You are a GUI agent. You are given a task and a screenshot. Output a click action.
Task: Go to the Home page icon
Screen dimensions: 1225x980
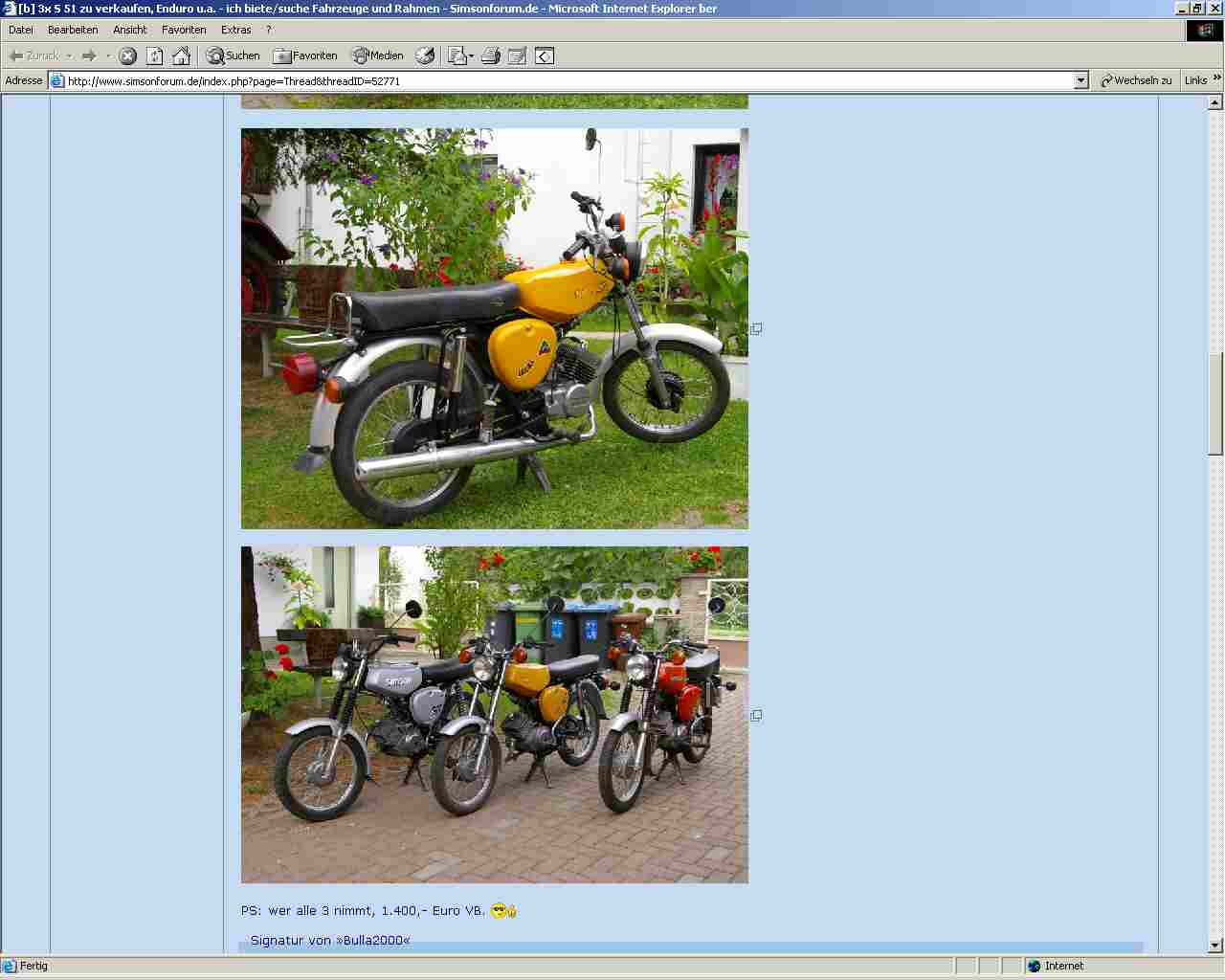(181, 56)
